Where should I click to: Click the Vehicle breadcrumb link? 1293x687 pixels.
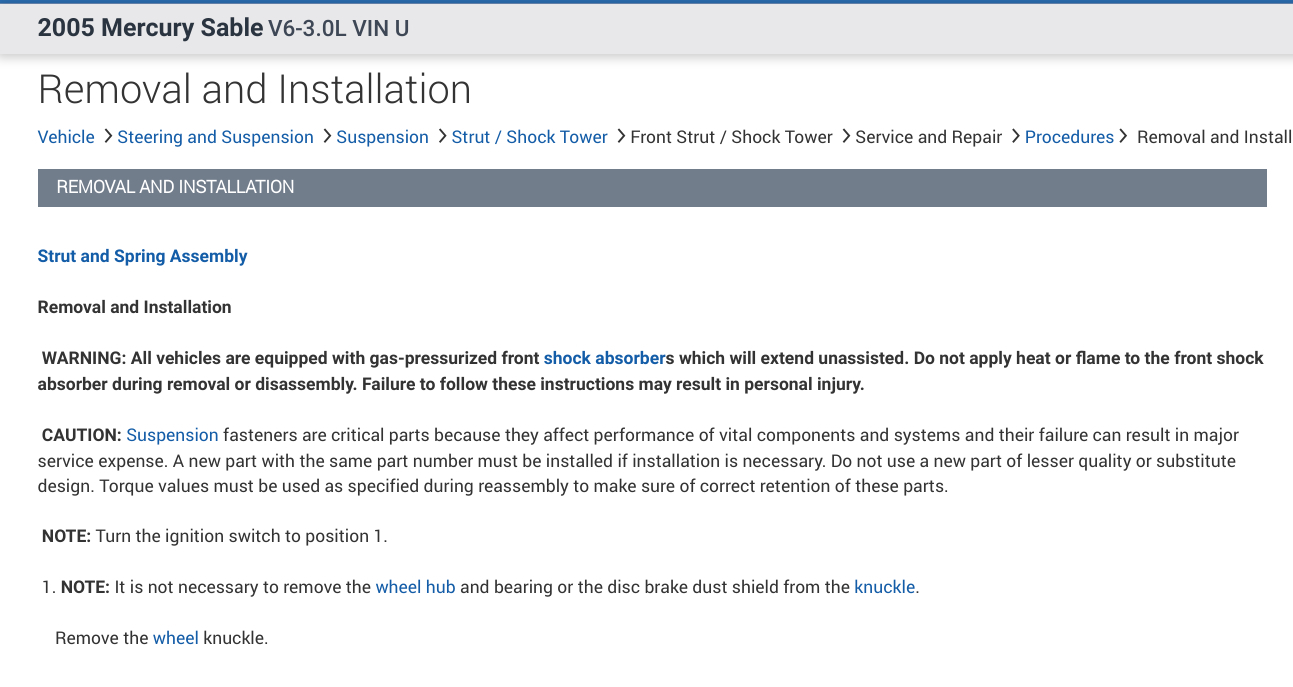(66, 137)
